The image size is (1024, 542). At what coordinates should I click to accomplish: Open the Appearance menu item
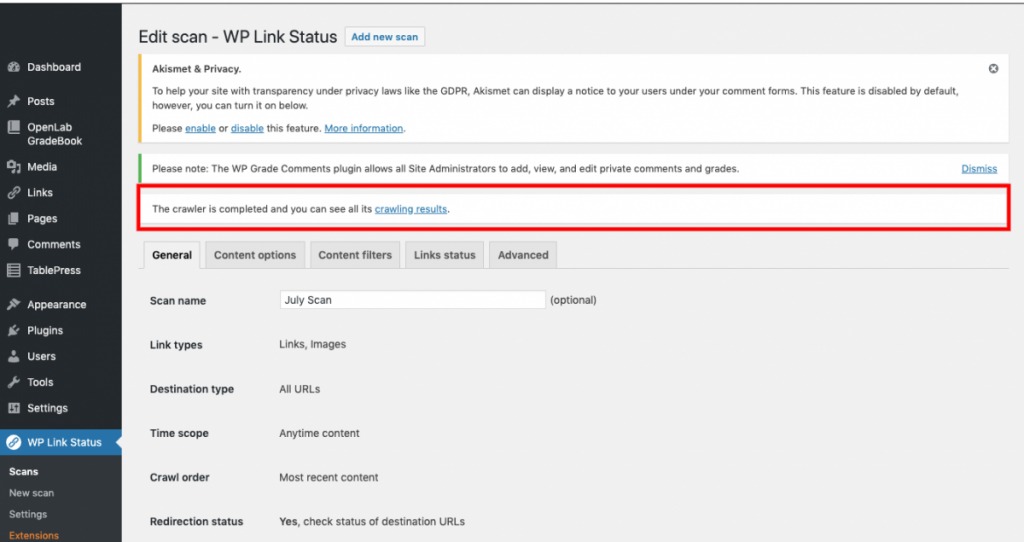tap(56, 305)
